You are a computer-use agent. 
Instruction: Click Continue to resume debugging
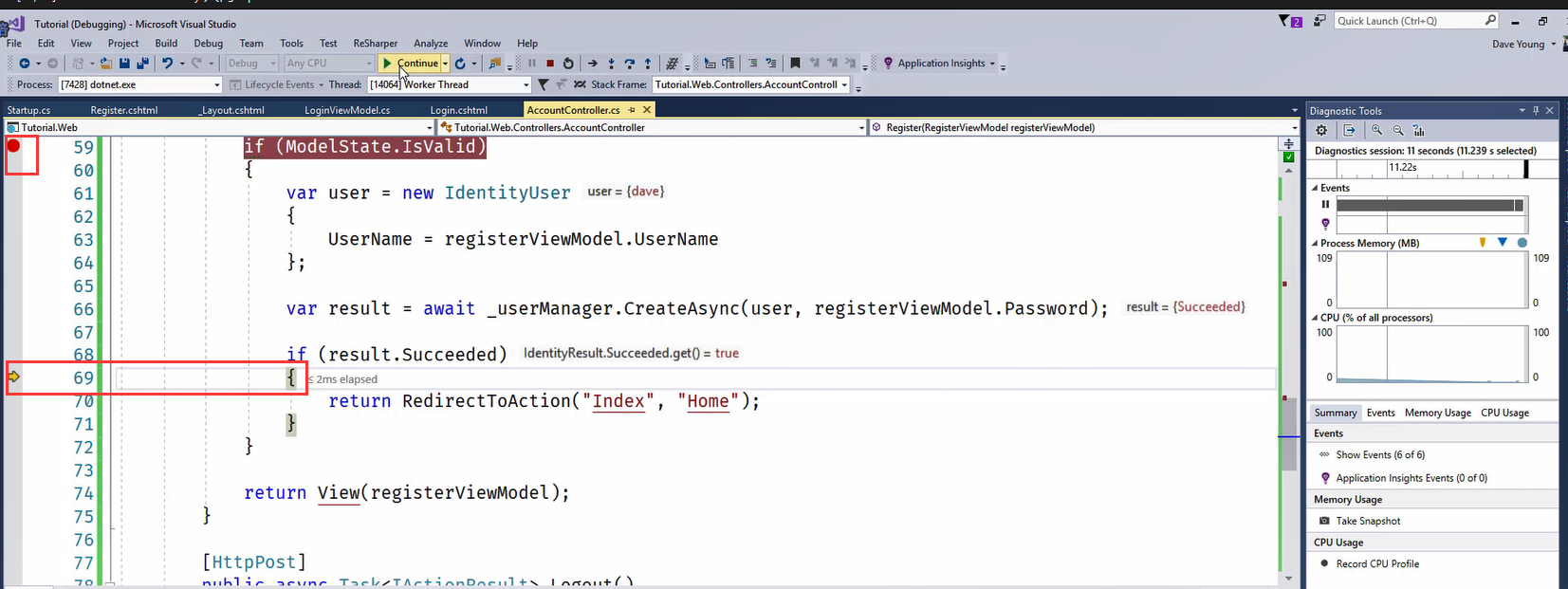(x=411, y=64)
